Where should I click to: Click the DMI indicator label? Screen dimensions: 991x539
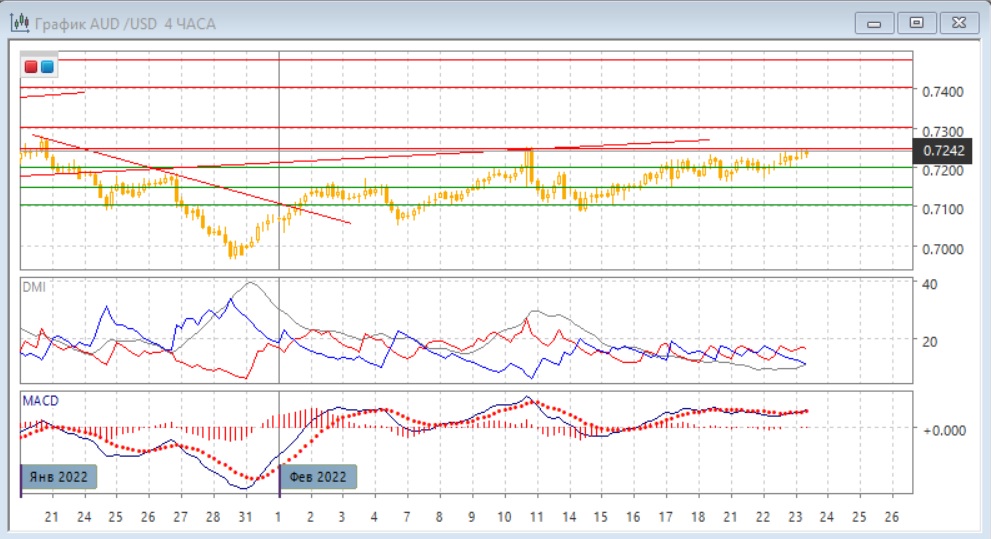tap(33, 287)
